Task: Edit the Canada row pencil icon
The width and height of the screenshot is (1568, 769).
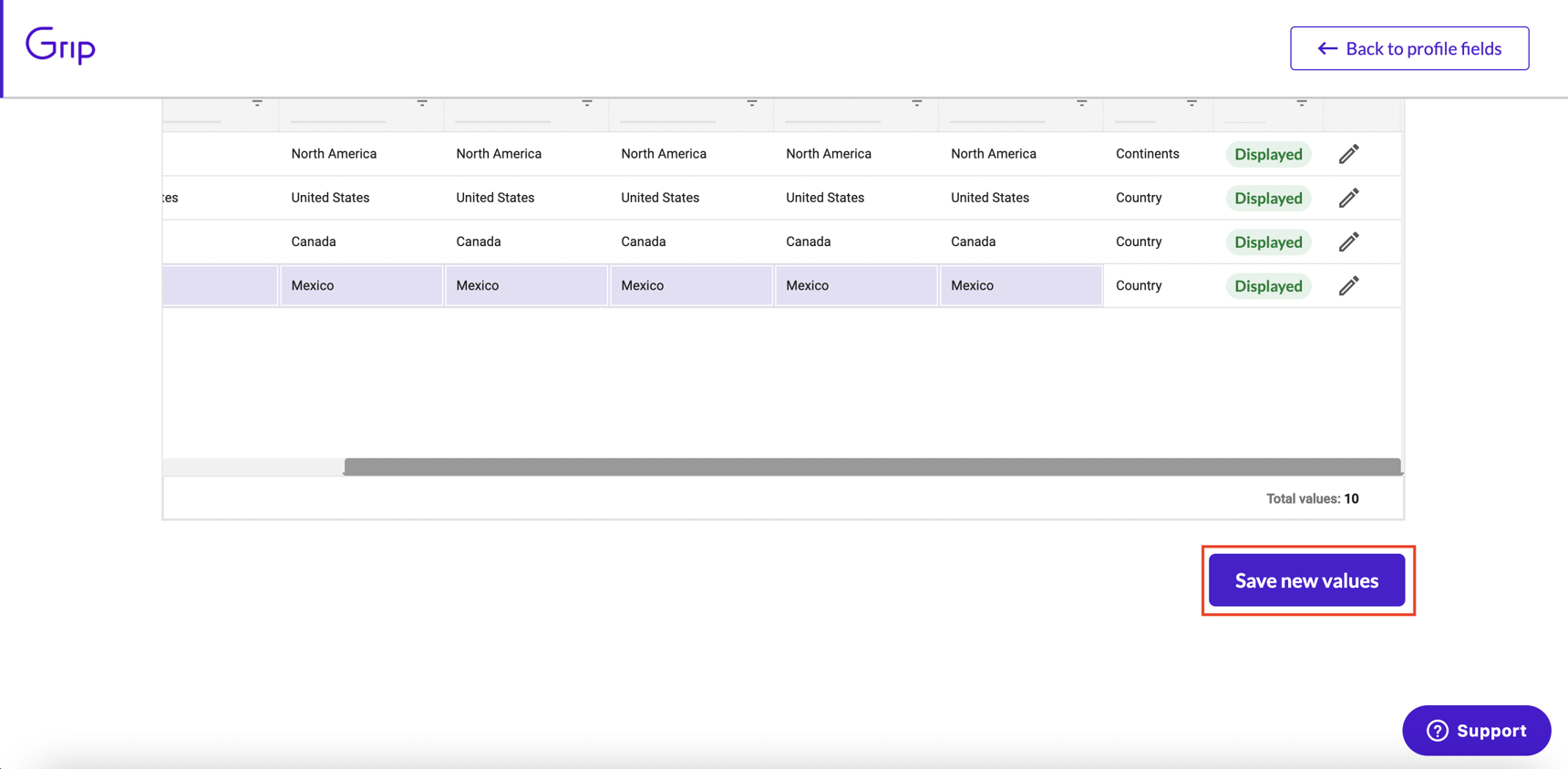Action: (1348, 241)
